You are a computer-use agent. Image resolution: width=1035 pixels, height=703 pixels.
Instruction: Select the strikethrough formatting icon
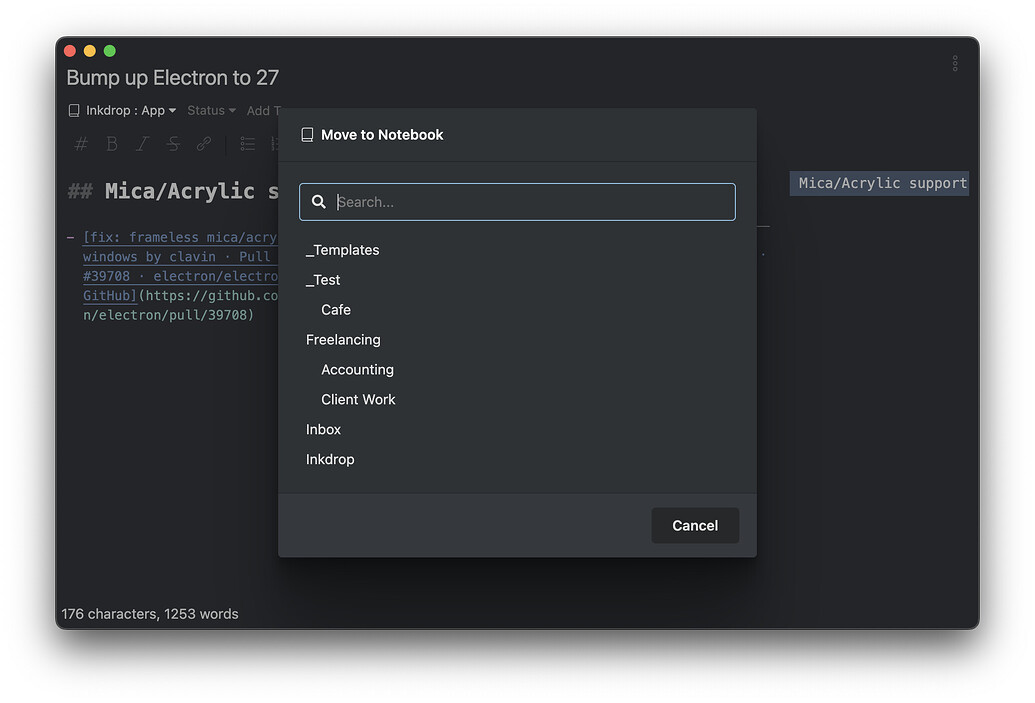click(x=172, y=144)
